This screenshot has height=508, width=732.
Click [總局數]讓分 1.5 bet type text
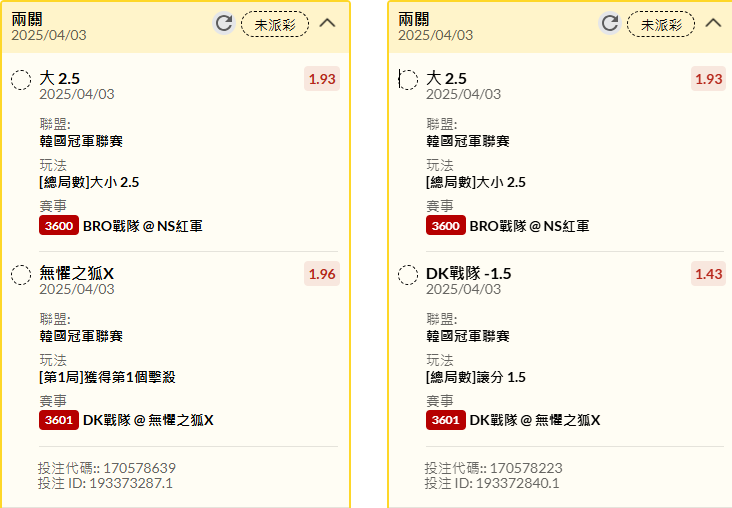point(476,377)
